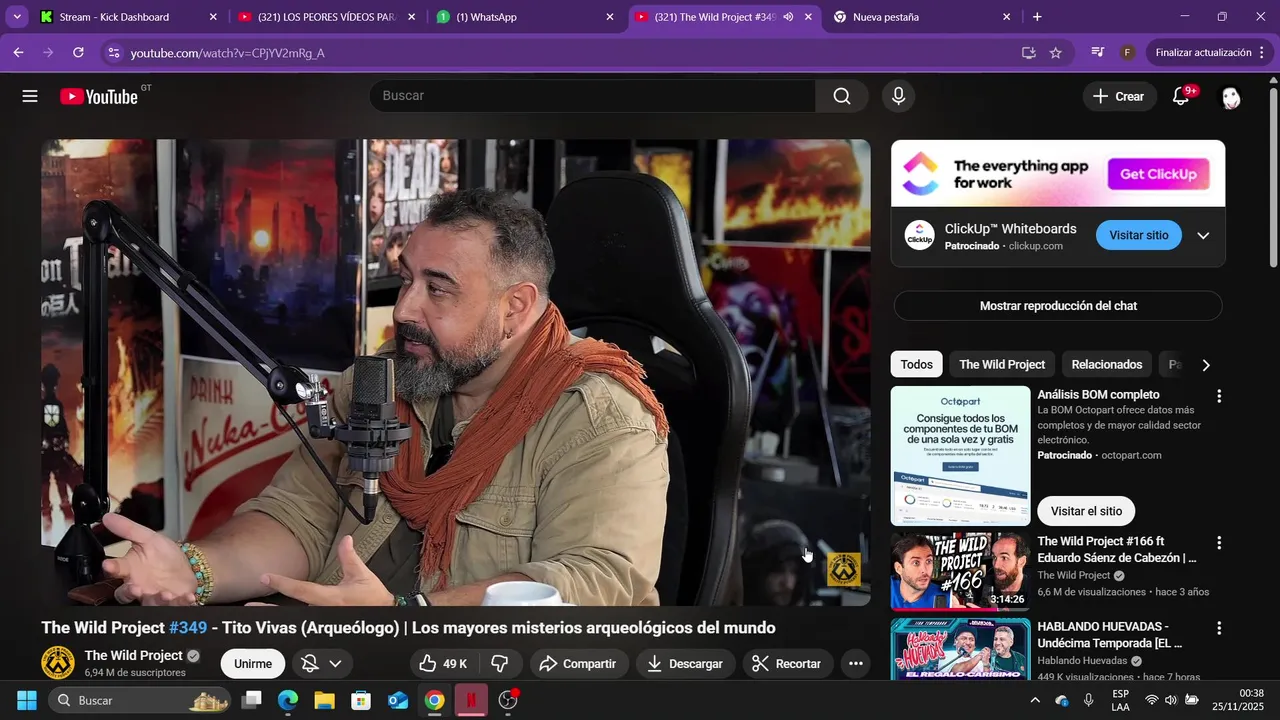This screenshot has width=1280, height=720.
Task: Open The Wild Project channel name link
Action: pyautogui.click(x=133, y=655)
